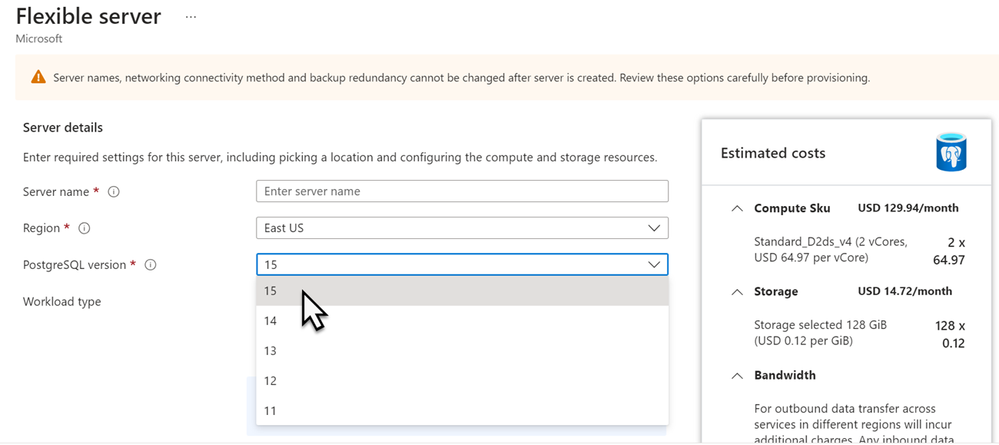Choose version 12 in the dropdown list

coord(461,381)
